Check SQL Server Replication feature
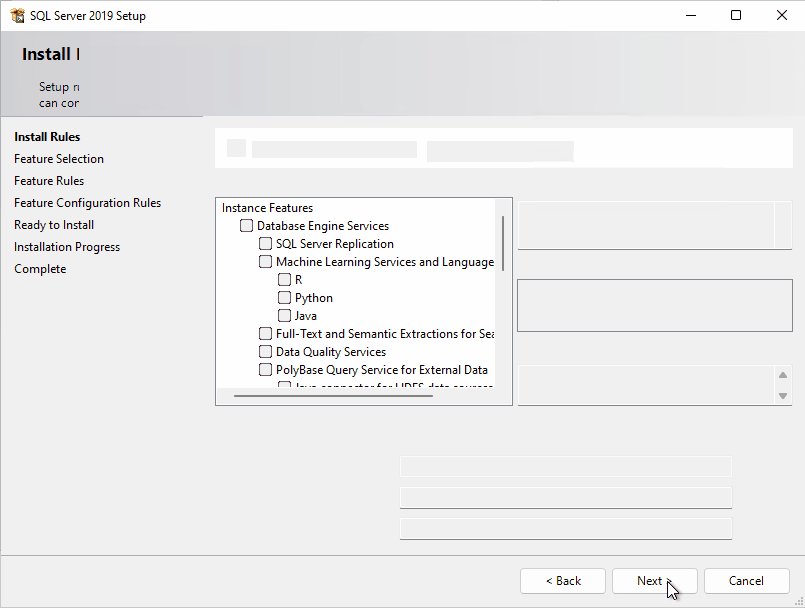Viewport: 805px width, 608px height. pyautogui.click(x=265, y=243)
